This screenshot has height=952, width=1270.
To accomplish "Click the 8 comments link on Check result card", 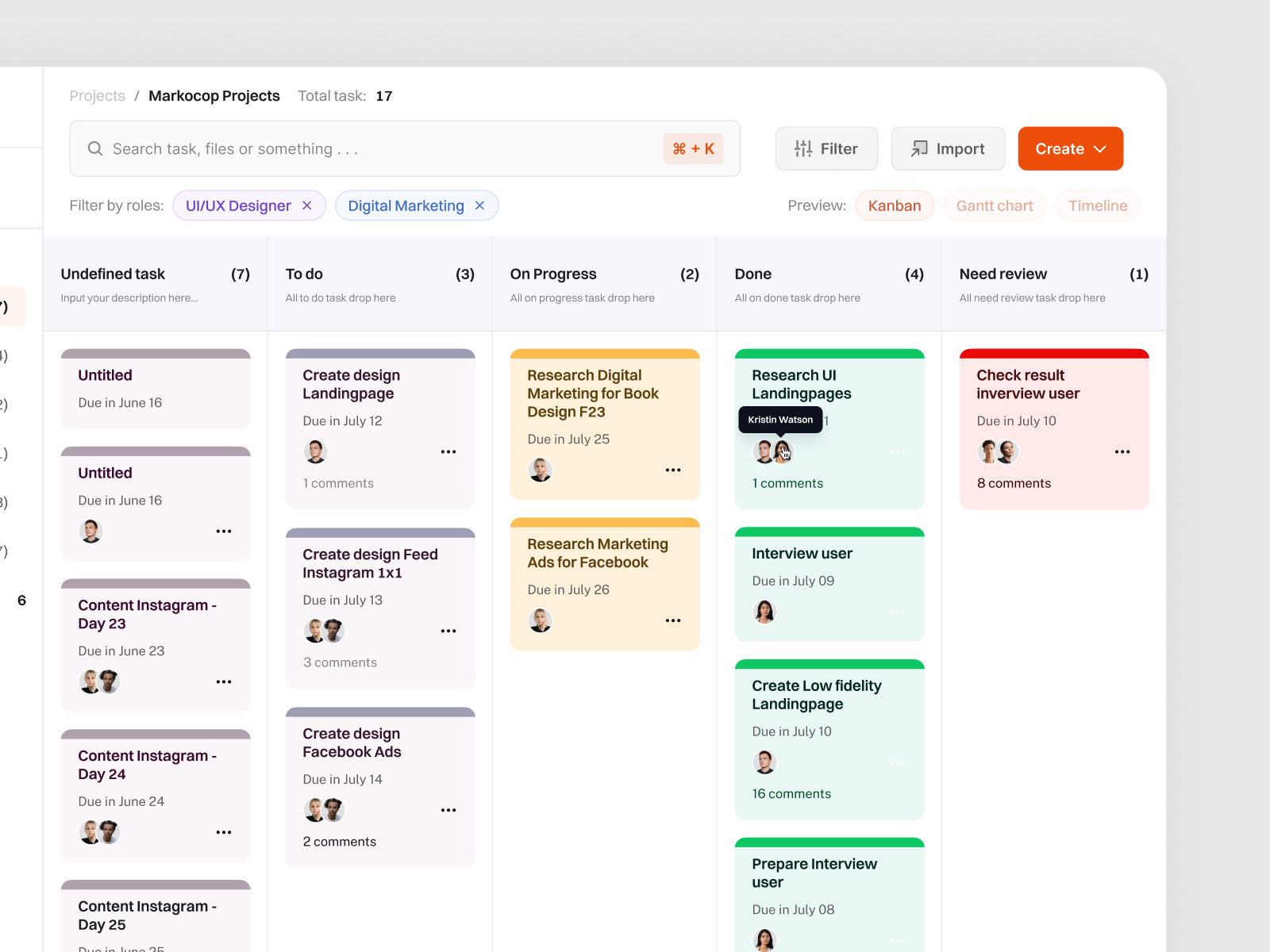I will coord(1014,483).
